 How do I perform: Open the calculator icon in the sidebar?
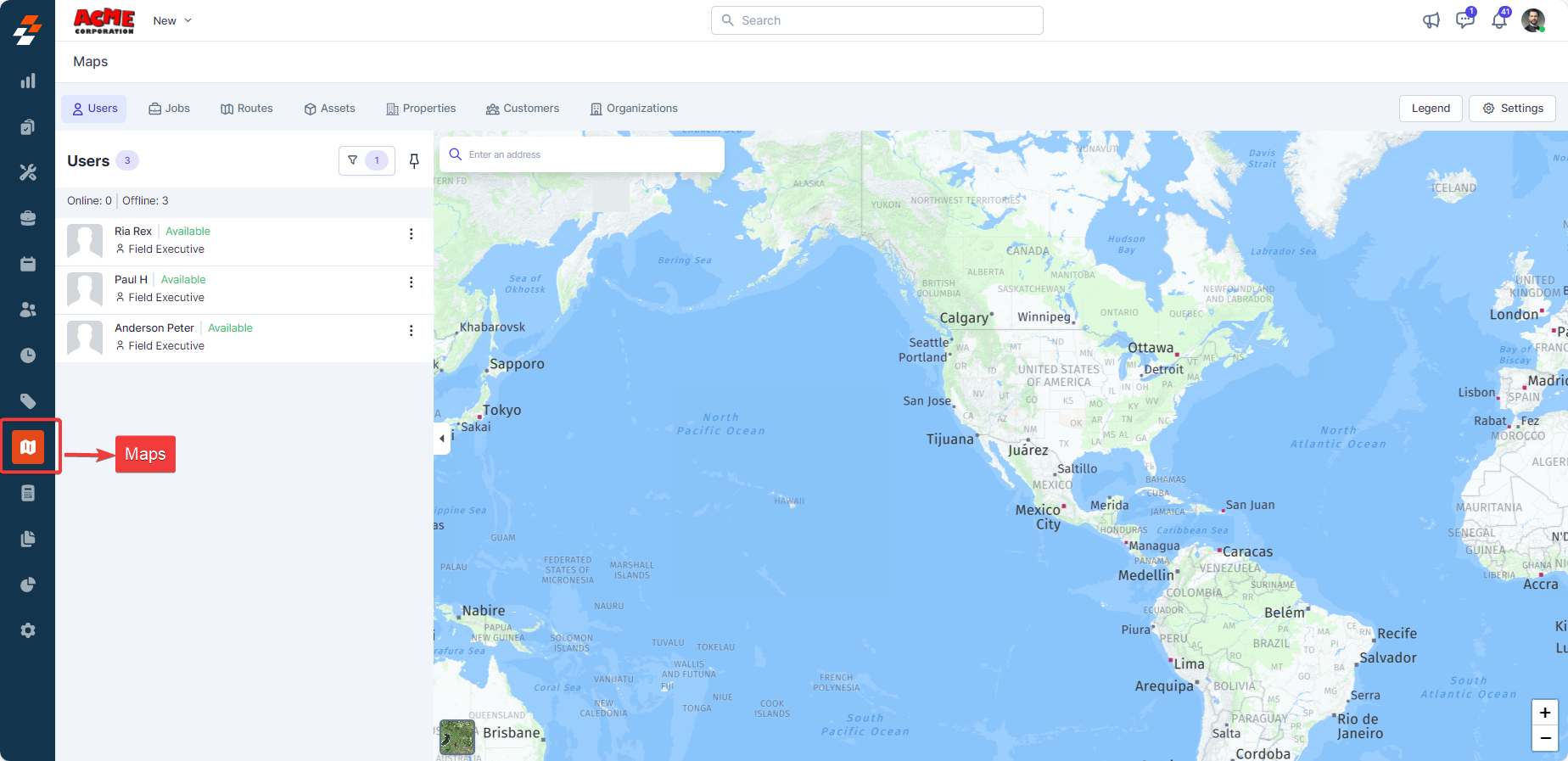[x=28, y=493]
